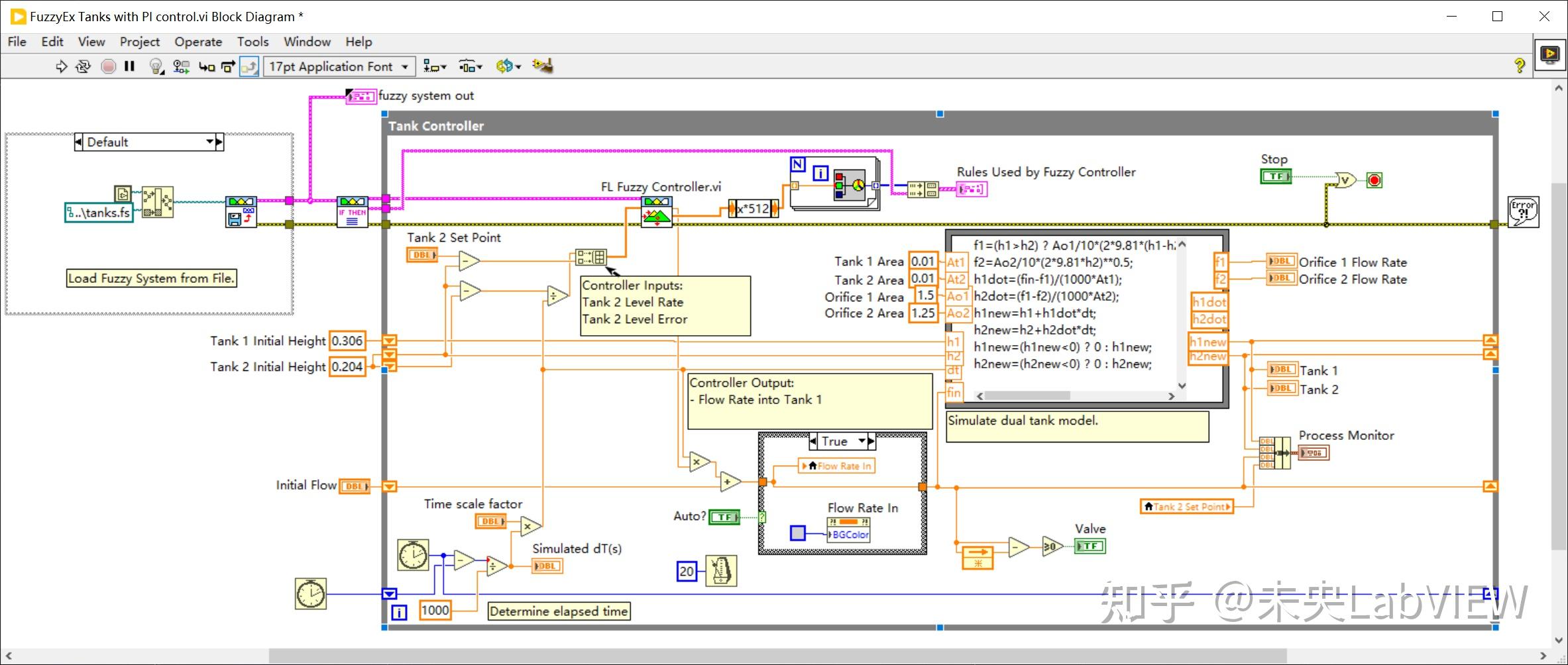Click the Clean Up Diagram button

pyautogui.click(x=543, y=66)
